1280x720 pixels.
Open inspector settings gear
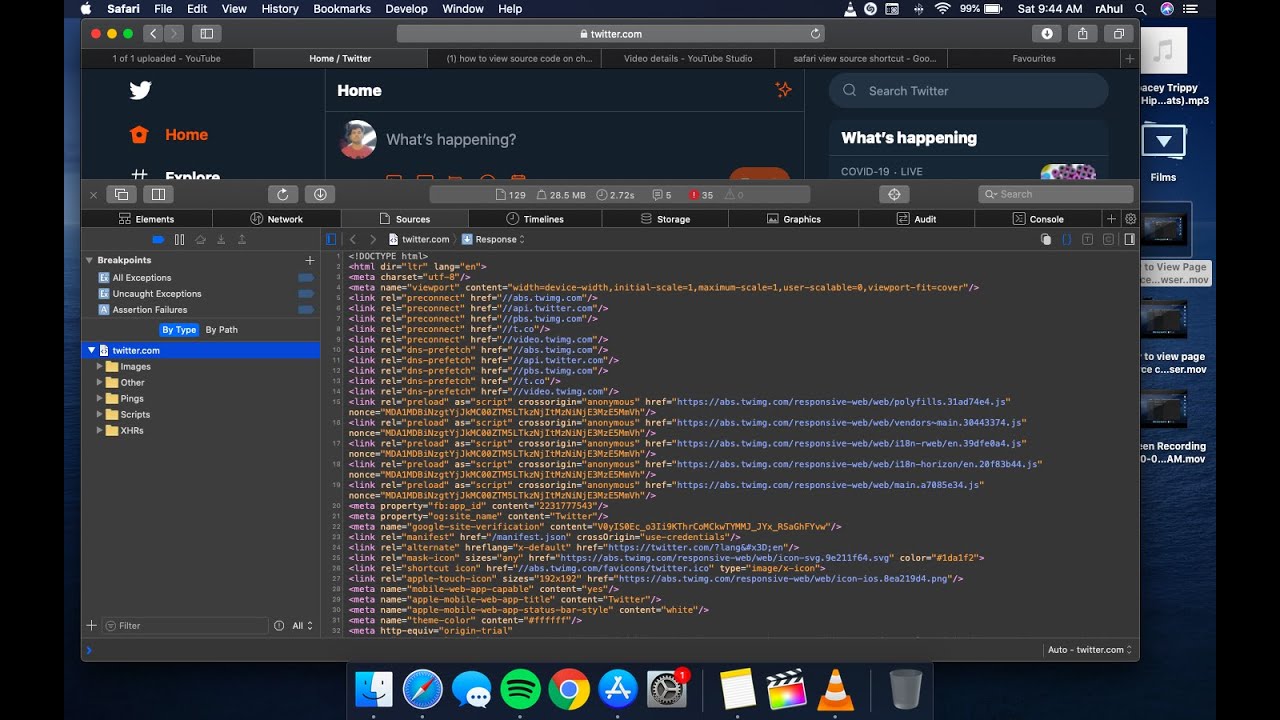tap(1130, 219)
